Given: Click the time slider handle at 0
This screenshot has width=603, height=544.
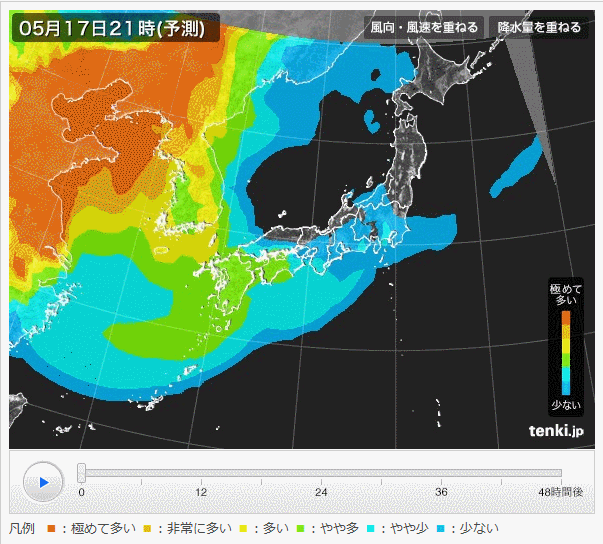Looking at the screenshot, I should (81, 473).
